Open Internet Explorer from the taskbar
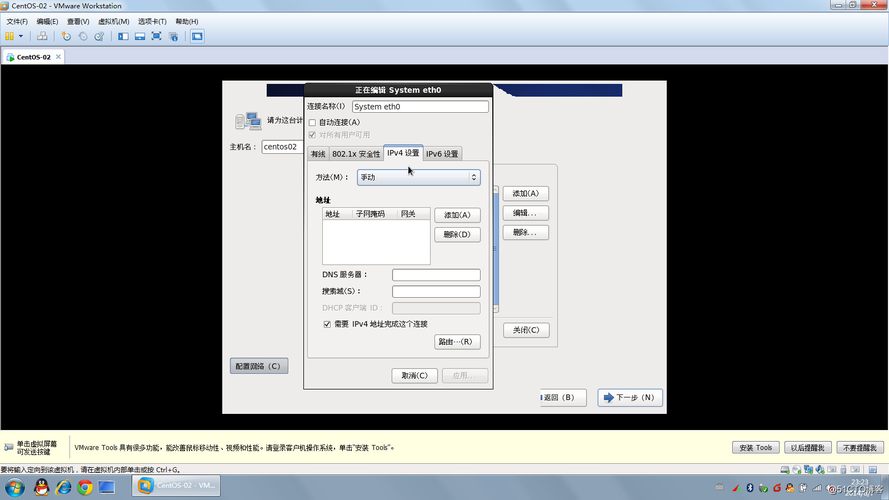This screenshot has height=500, width=889. 64,487
